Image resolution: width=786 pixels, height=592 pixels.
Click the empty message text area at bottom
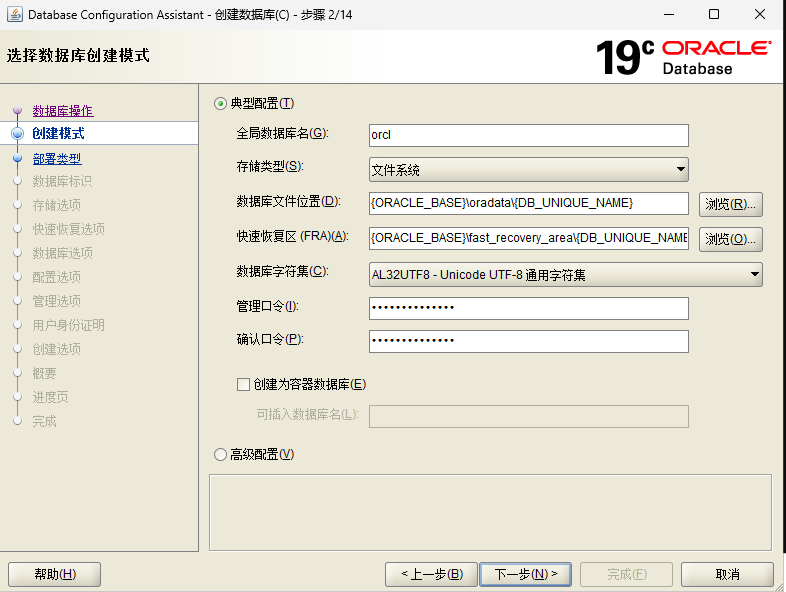(x=490, y=512)
